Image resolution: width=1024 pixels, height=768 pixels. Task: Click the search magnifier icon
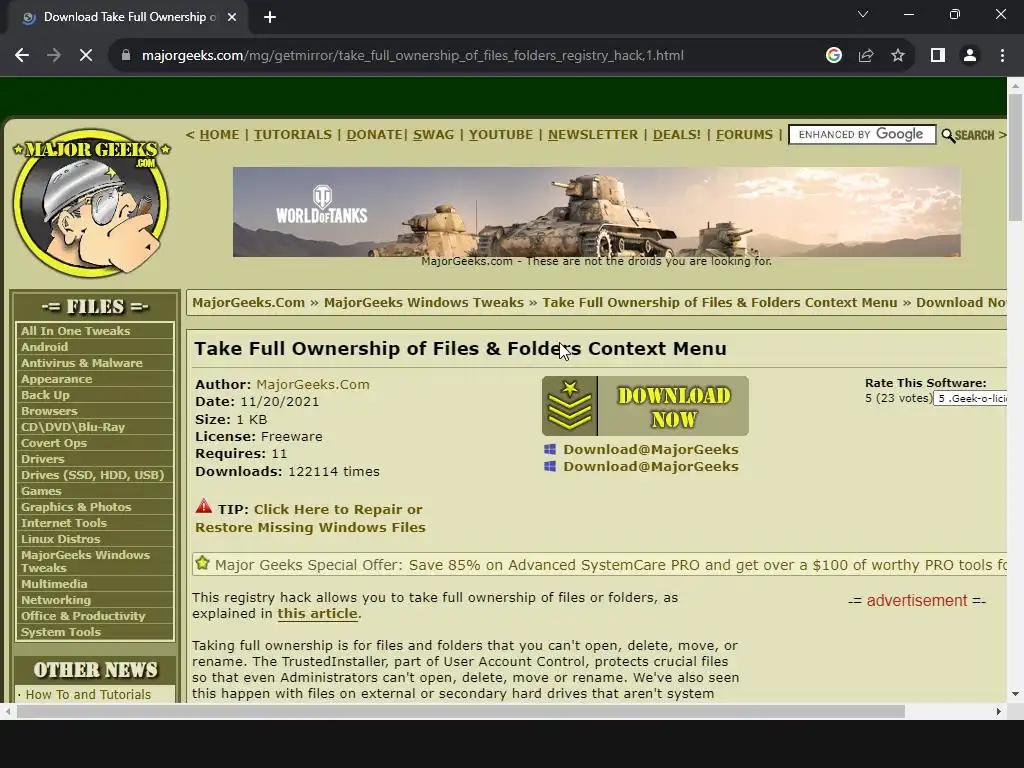(948, 135)
